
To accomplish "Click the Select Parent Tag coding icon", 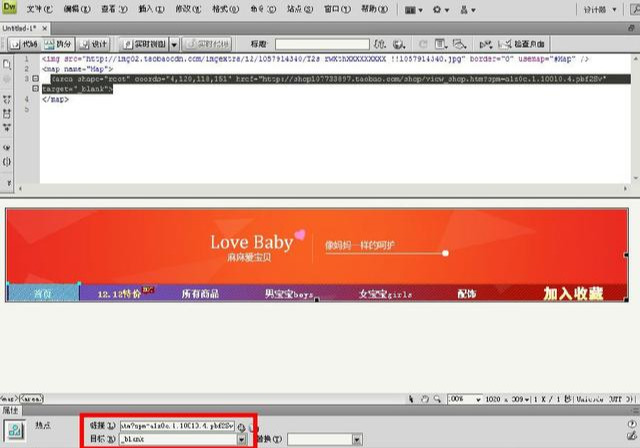I will [x=7, y=147].
